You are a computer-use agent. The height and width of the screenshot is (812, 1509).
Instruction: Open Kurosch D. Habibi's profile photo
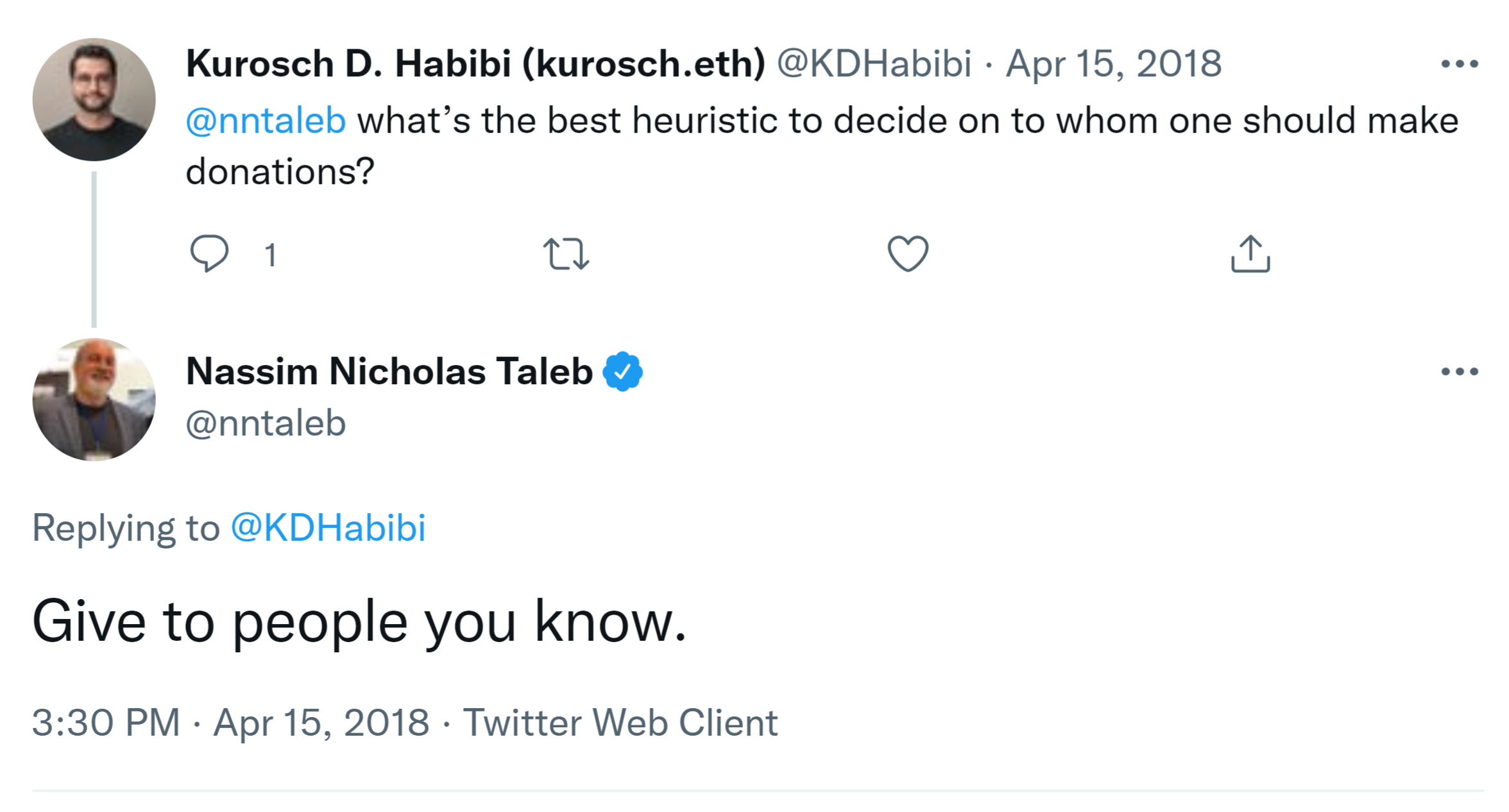[94, 99]
